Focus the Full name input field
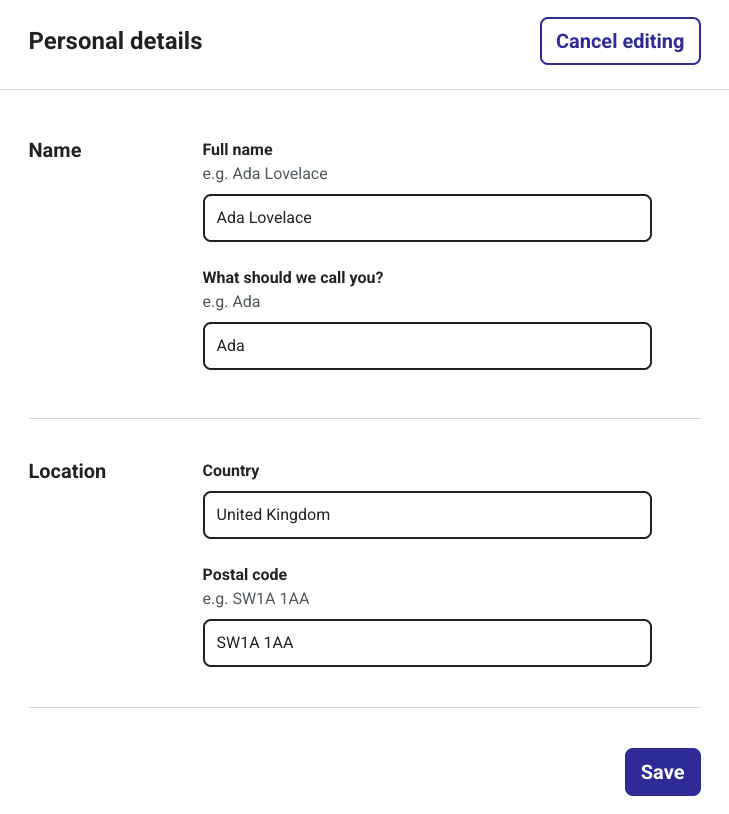This screenshot has width=729, height=814. pyautogui.click(x=427, y=218)
